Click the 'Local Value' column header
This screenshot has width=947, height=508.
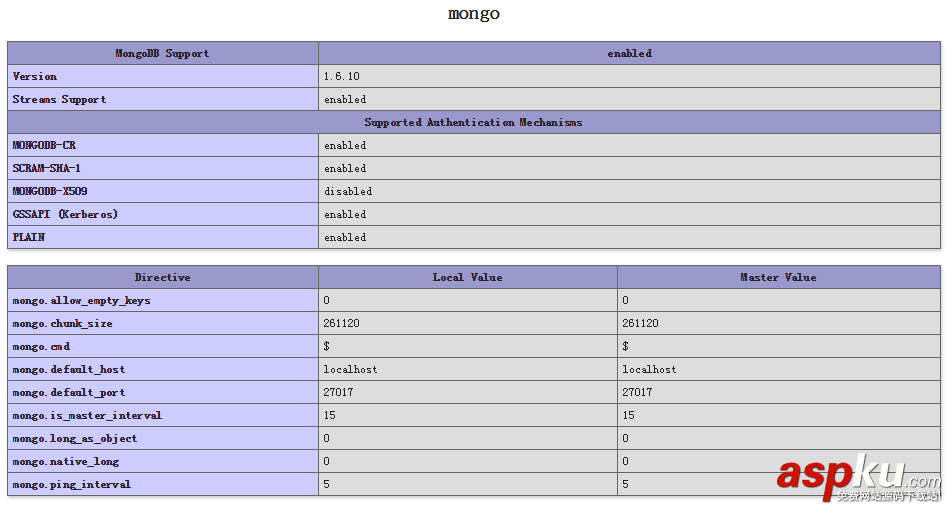467,277
